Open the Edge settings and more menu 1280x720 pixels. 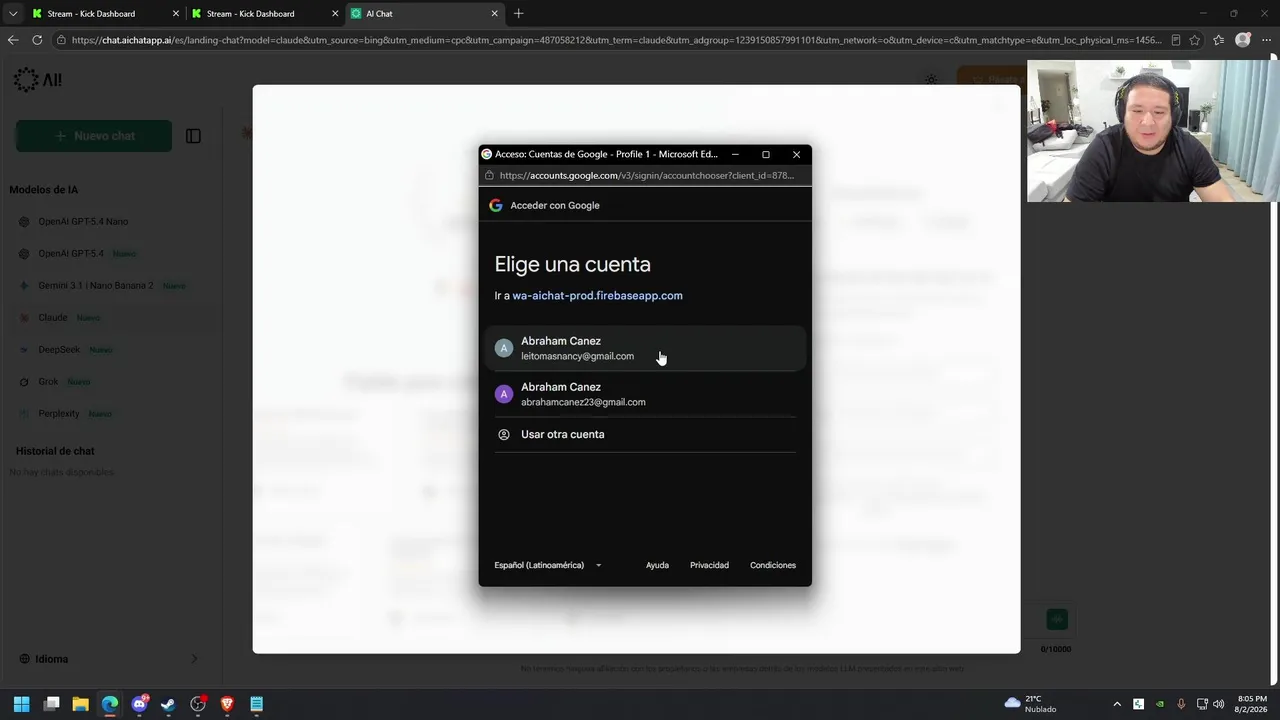[x=1267, y=40]
